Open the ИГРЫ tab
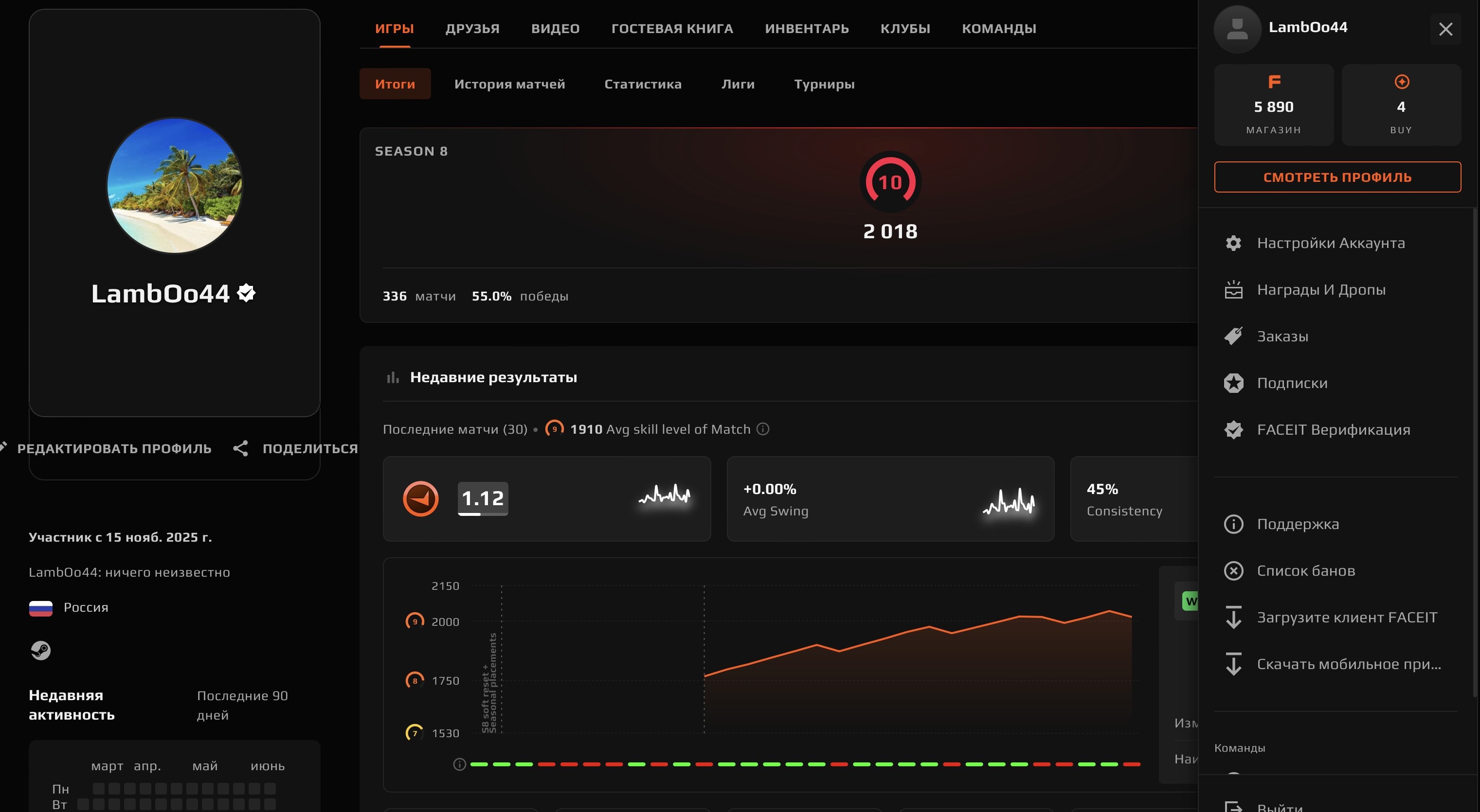This screenshot has width=1480, height=812. 394,29
